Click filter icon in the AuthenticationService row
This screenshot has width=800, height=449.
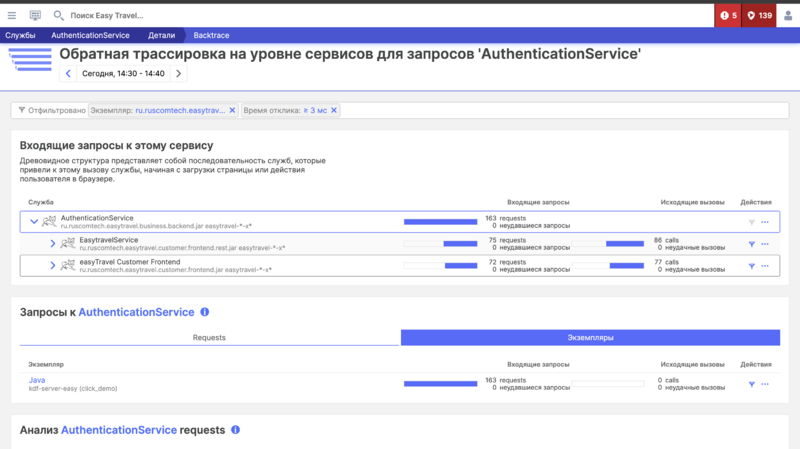[x=752, y=222]
